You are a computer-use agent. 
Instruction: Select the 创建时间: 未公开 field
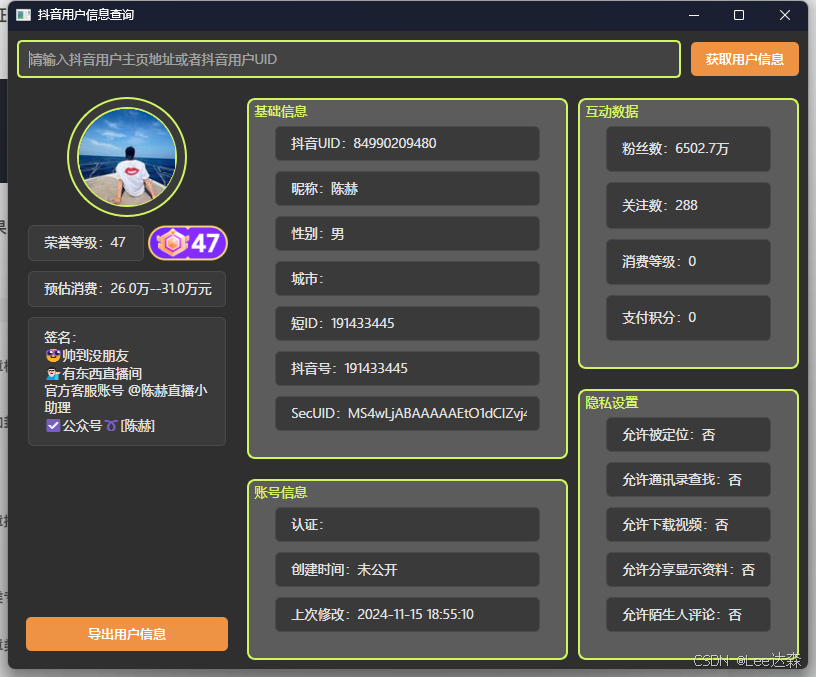pos(407,570)
